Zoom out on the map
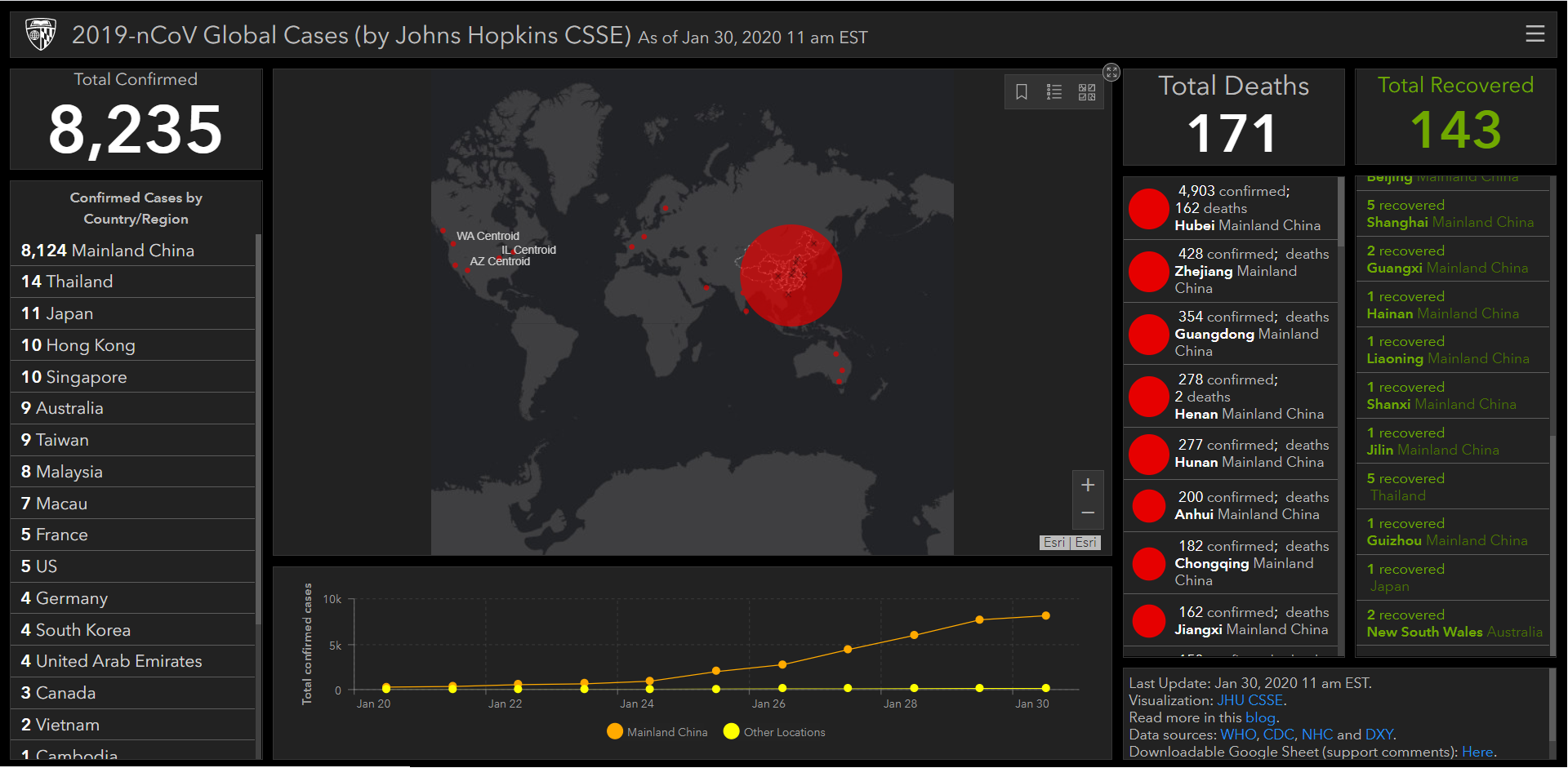 coord(1088,513)
